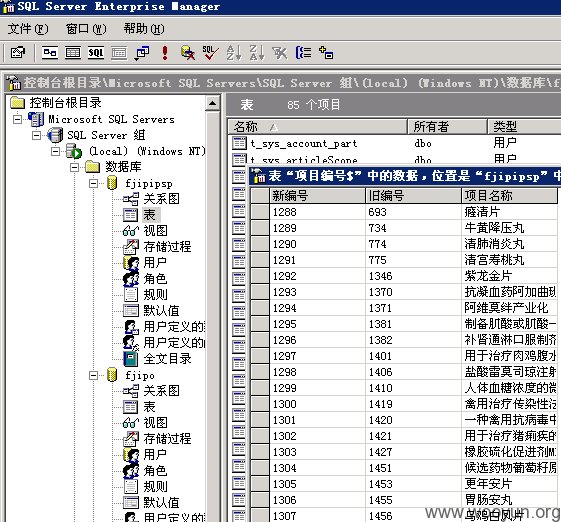The height and width of the screenshot is (522, 561).
Task: Click cell 更年安片 in data grid
Action: [510, 484]
